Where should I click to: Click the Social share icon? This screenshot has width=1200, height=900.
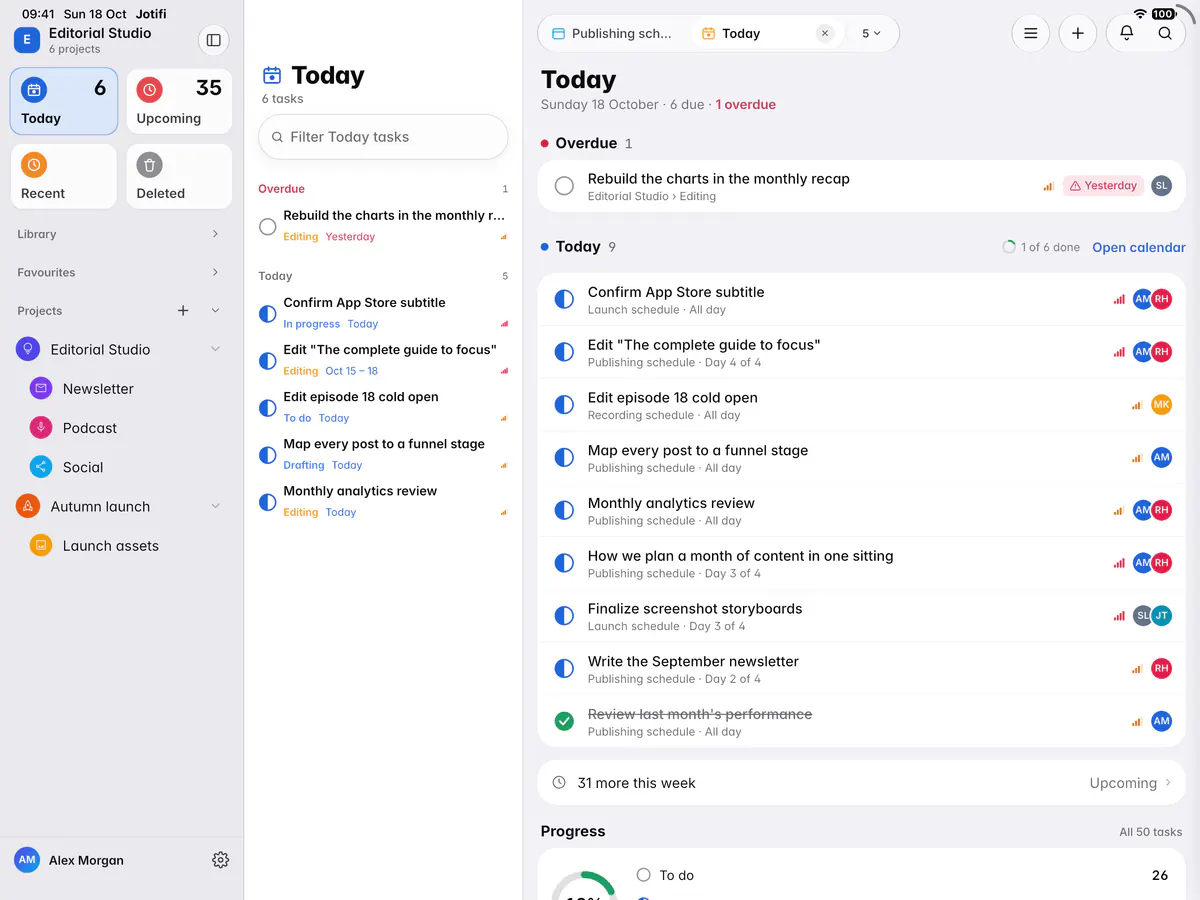[x=41, y=467]
